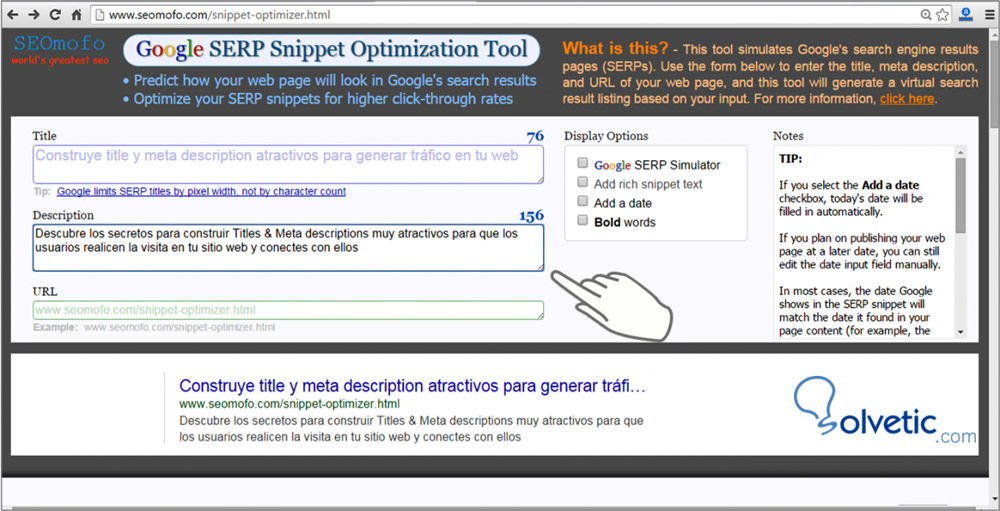The image size is (1000, 511).
Task: Open the simulated blue search result title link
Action: 413,386
